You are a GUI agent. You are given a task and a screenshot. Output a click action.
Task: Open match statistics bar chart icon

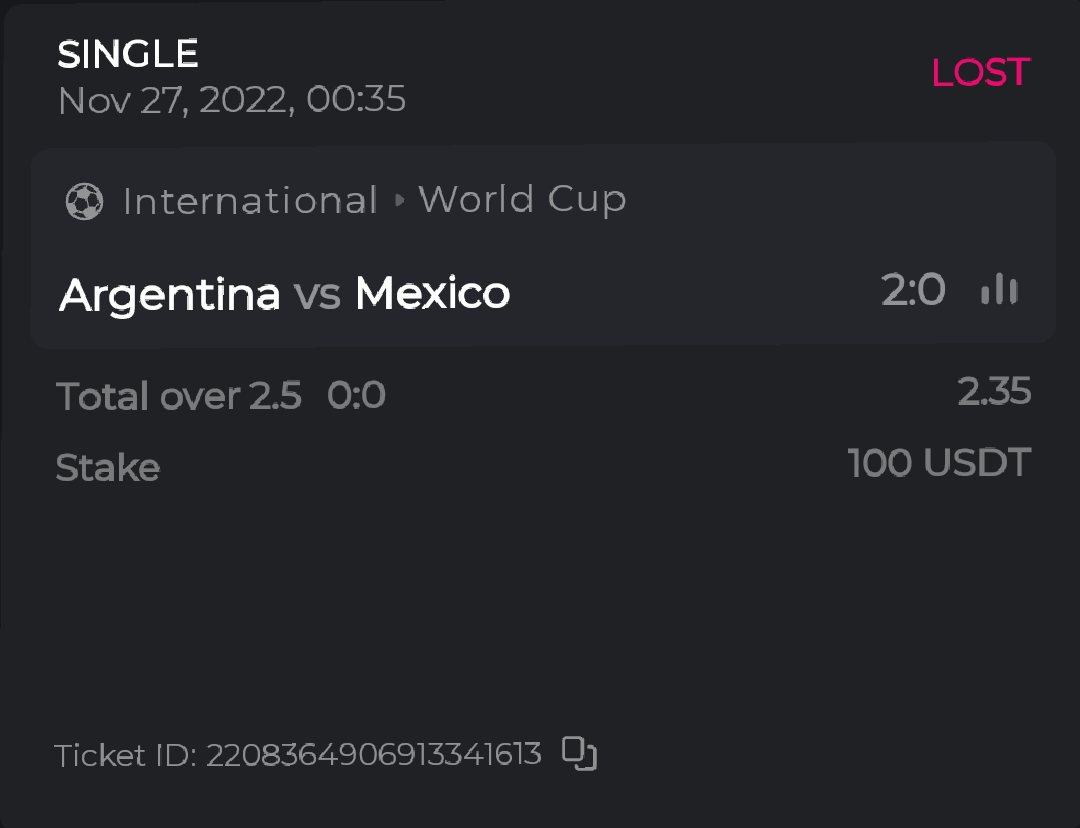tap(999, 291)
